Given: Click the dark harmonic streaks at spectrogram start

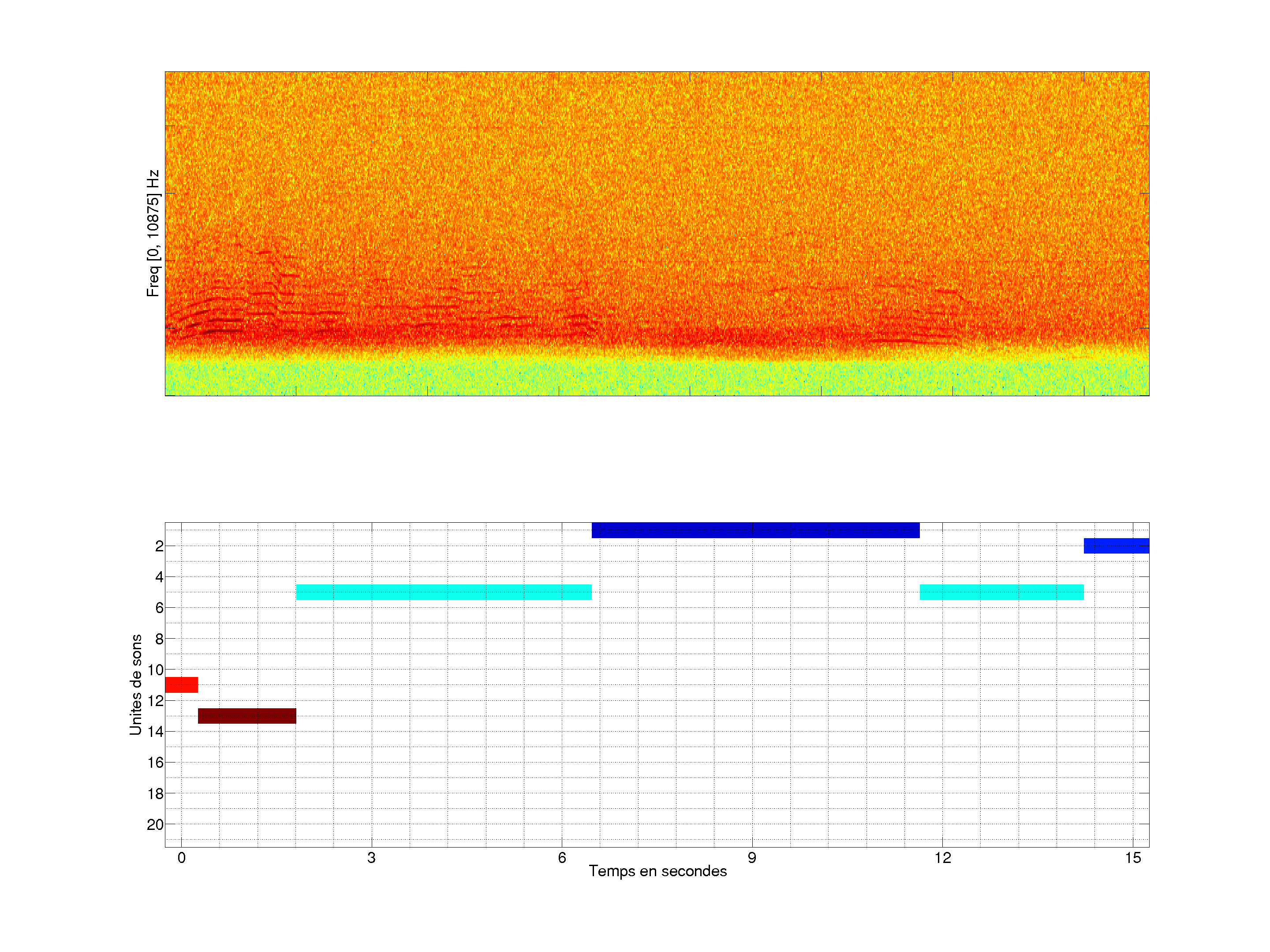Looking at the screenshot, I should pos(221,331).
